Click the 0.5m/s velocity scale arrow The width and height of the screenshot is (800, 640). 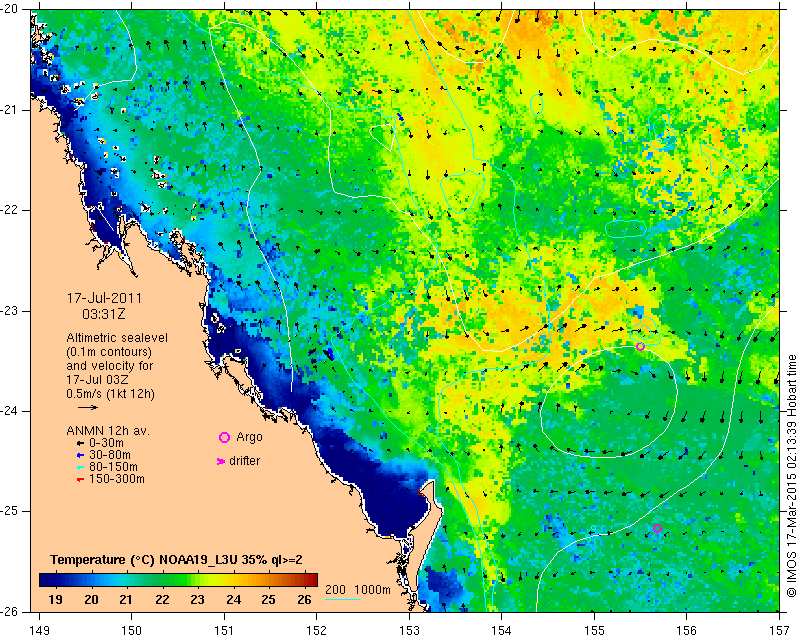(x=88, y=407)
